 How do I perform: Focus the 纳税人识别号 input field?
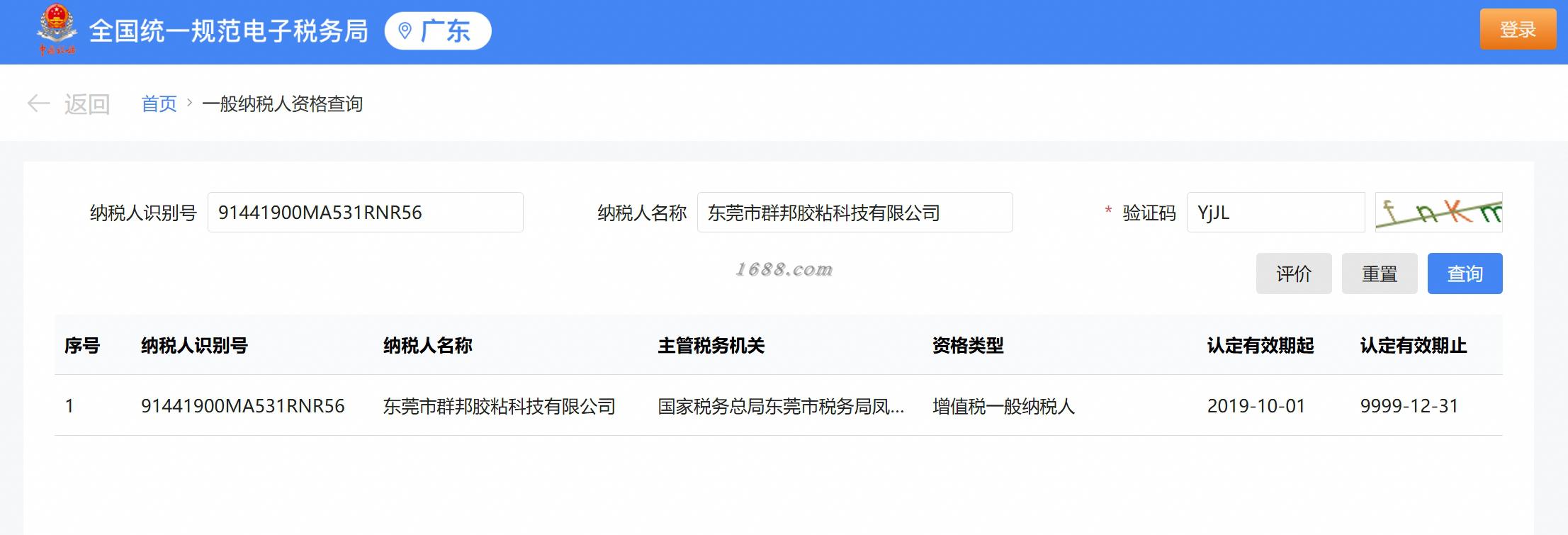[366, 212]
